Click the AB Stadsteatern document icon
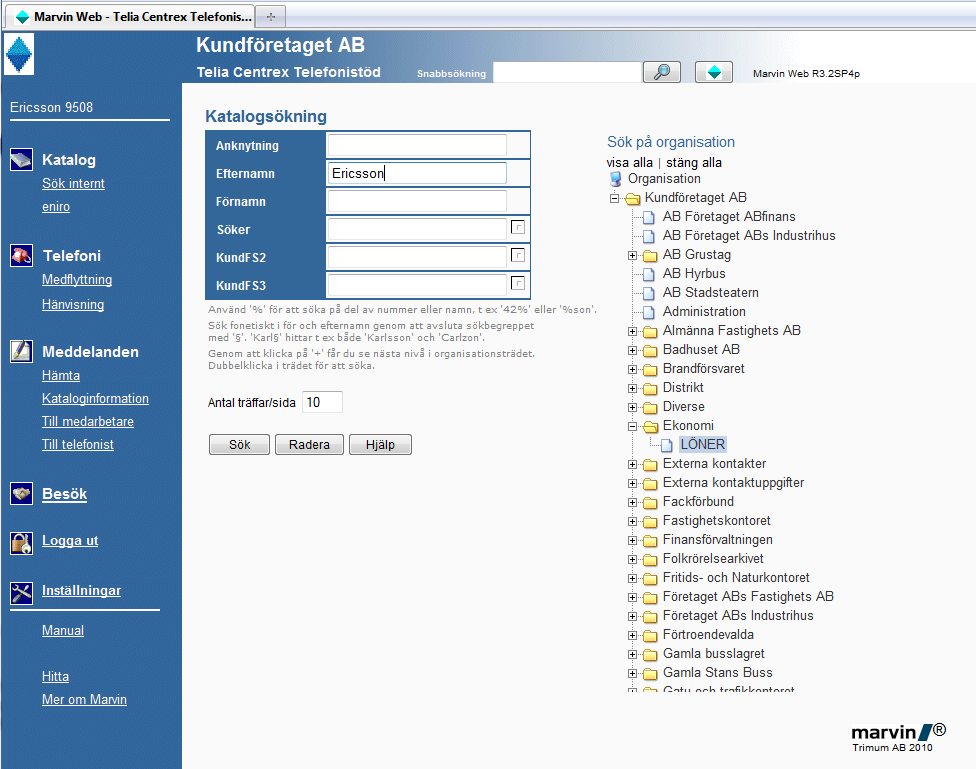 point(649,293)
